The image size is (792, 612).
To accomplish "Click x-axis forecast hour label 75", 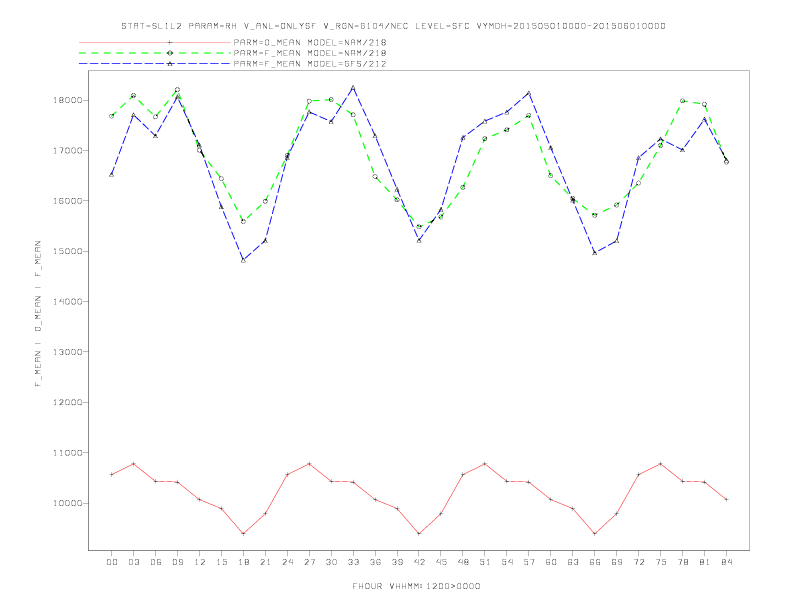I will (661, 562).
